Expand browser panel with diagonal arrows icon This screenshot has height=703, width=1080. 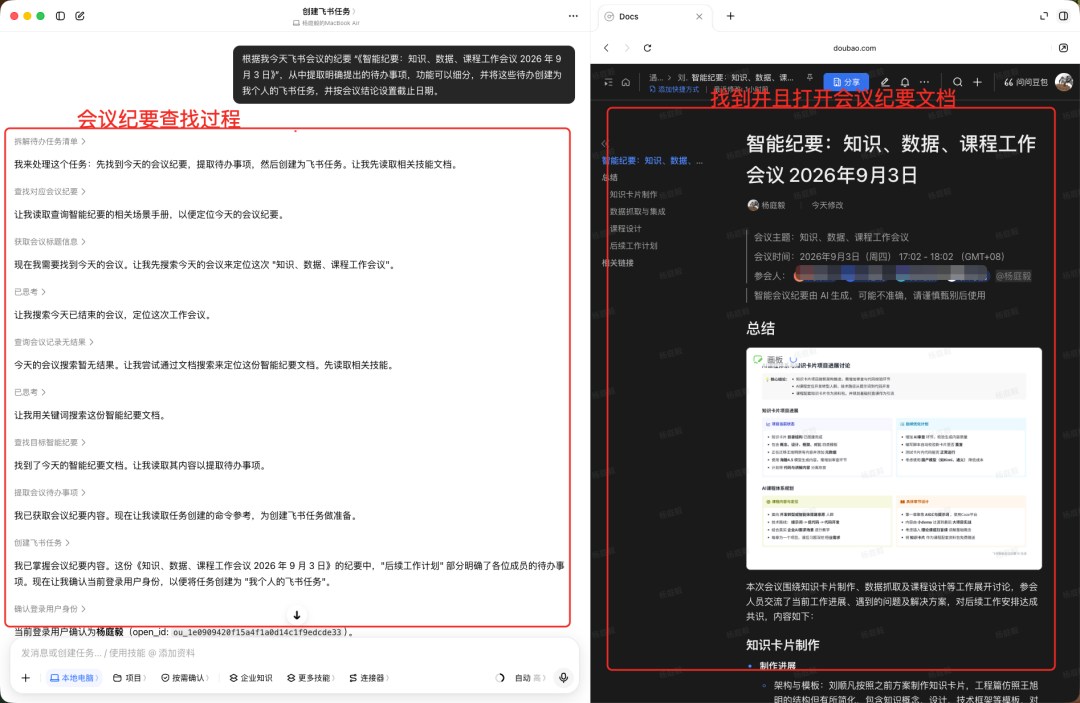click(x=1044, y=16)
